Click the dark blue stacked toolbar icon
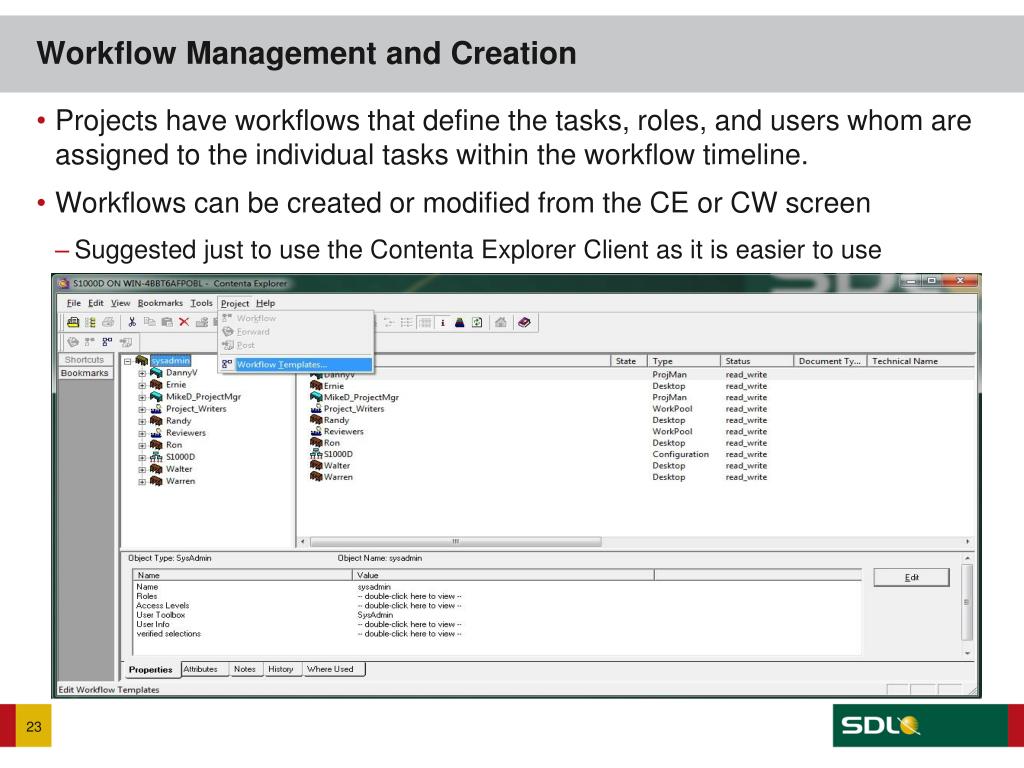Viewport: 1024px width, 768px height. 460,323
